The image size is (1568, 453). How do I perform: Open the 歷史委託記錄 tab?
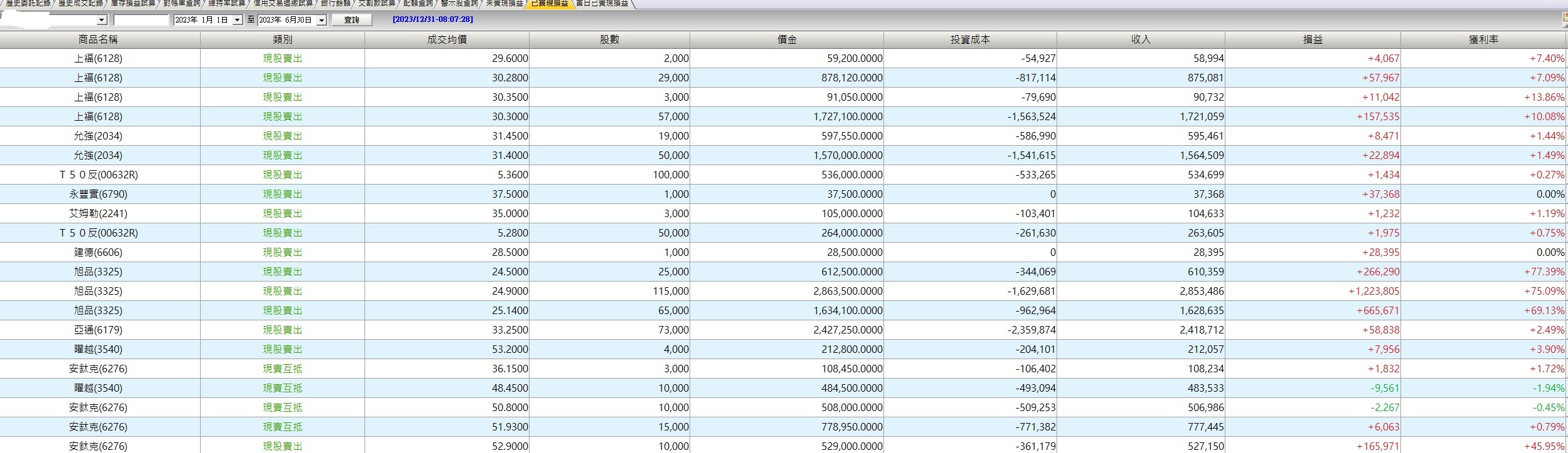[28, 4]
